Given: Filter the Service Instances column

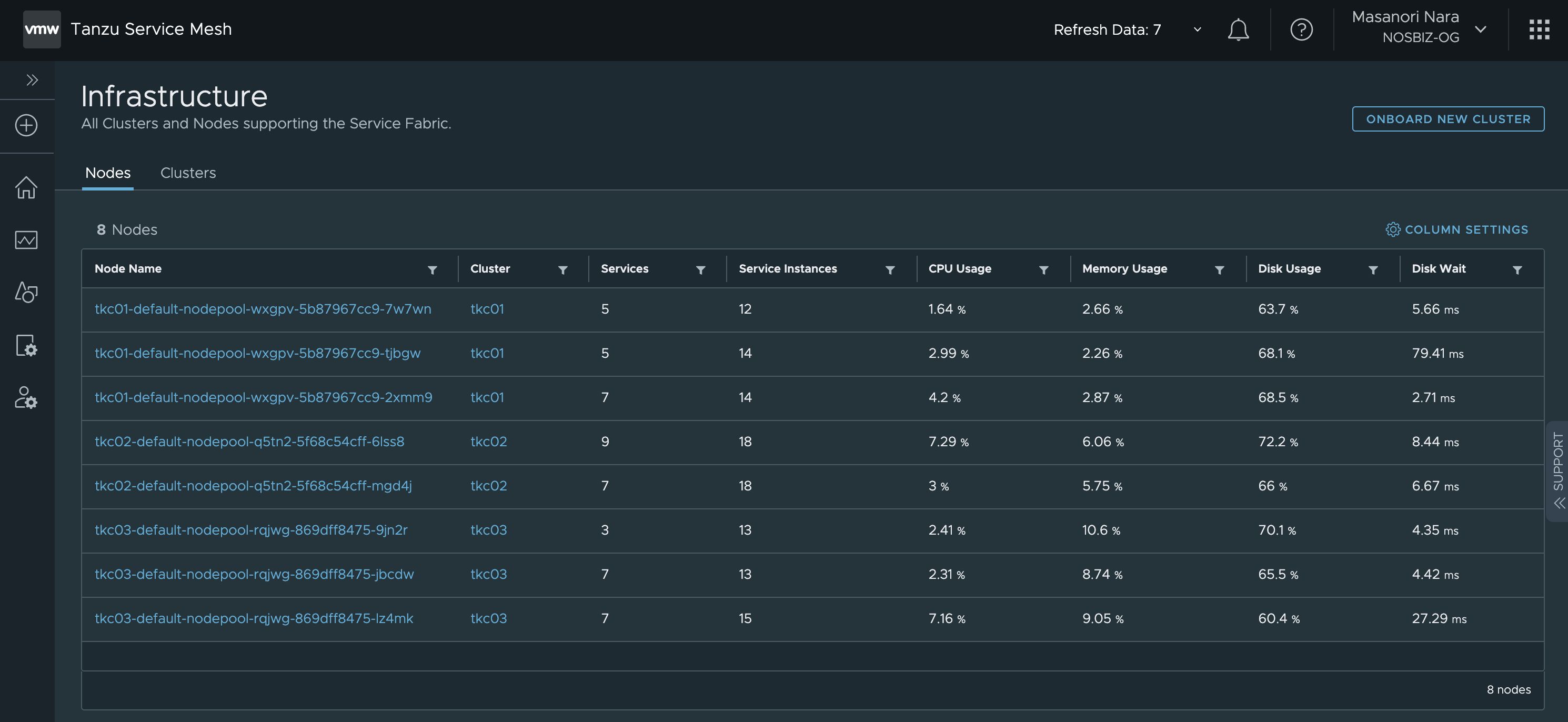Looking at the screenshot, I should pos(890,269).
